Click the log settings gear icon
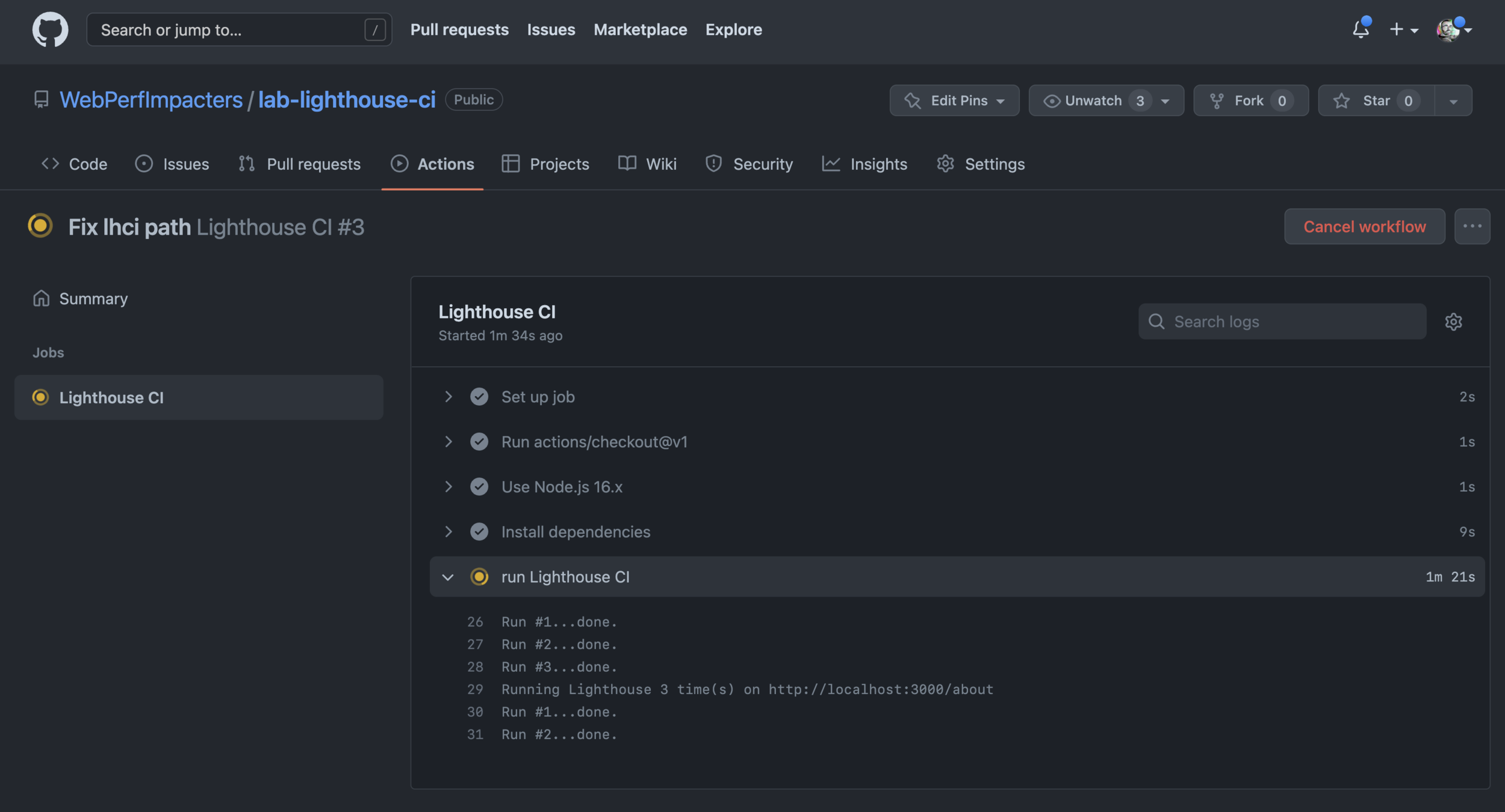 tap(1453, 321)
